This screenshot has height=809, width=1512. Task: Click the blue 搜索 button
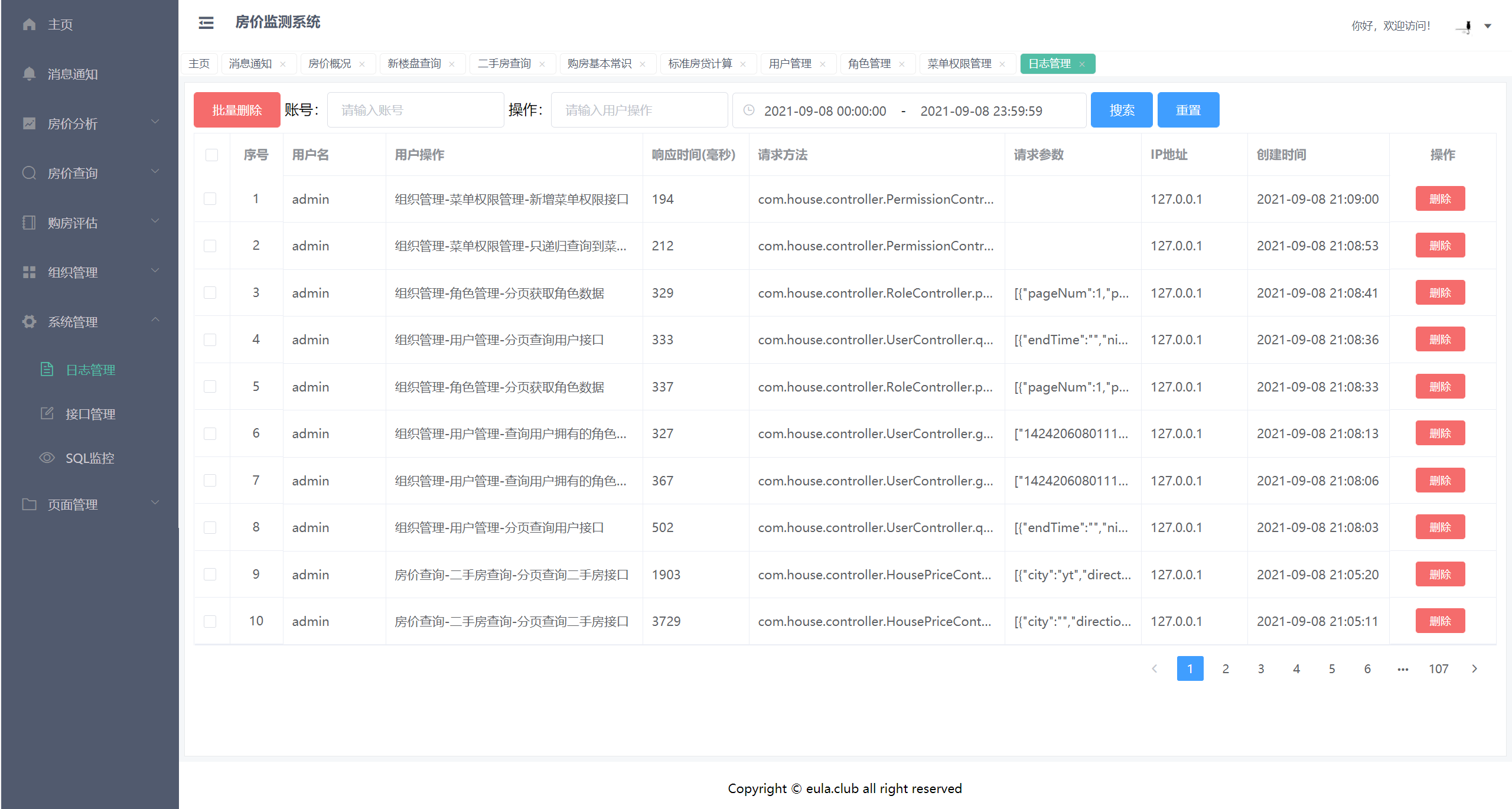1121,110
